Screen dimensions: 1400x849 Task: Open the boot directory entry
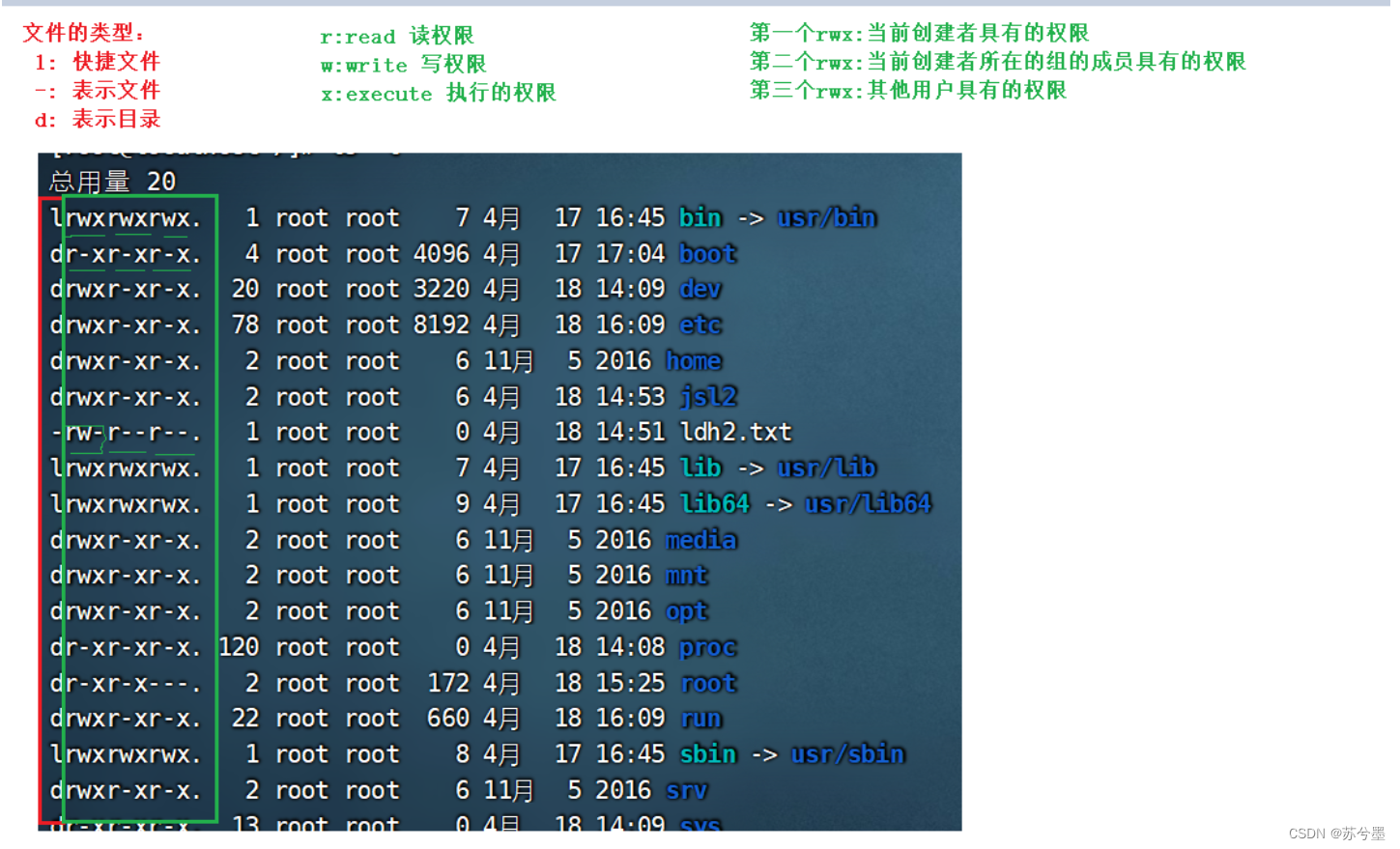click(706, 253)
